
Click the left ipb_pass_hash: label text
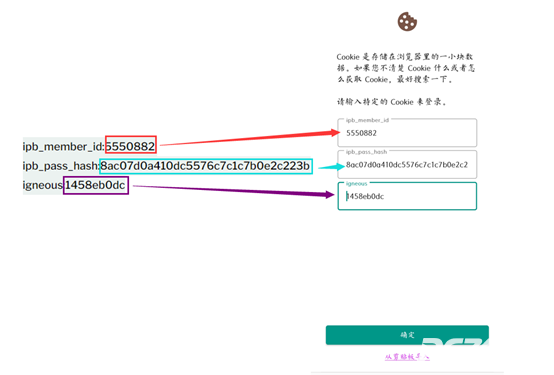[61, 166]
